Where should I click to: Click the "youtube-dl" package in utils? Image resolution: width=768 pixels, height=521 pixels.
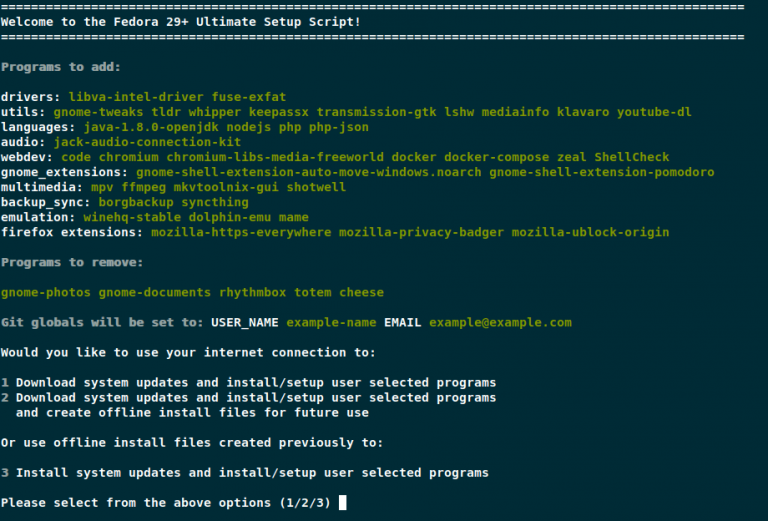(653, 112)
